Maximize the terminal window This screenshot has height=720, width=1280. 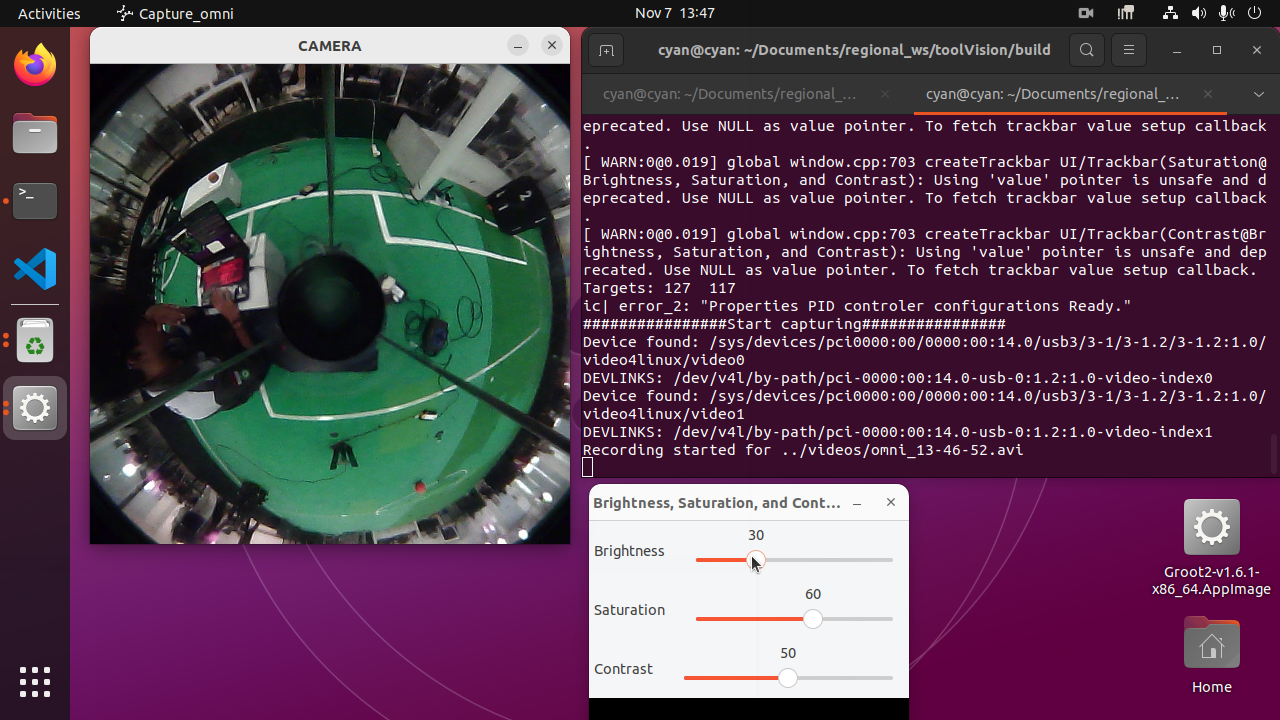click(1217, 50)
